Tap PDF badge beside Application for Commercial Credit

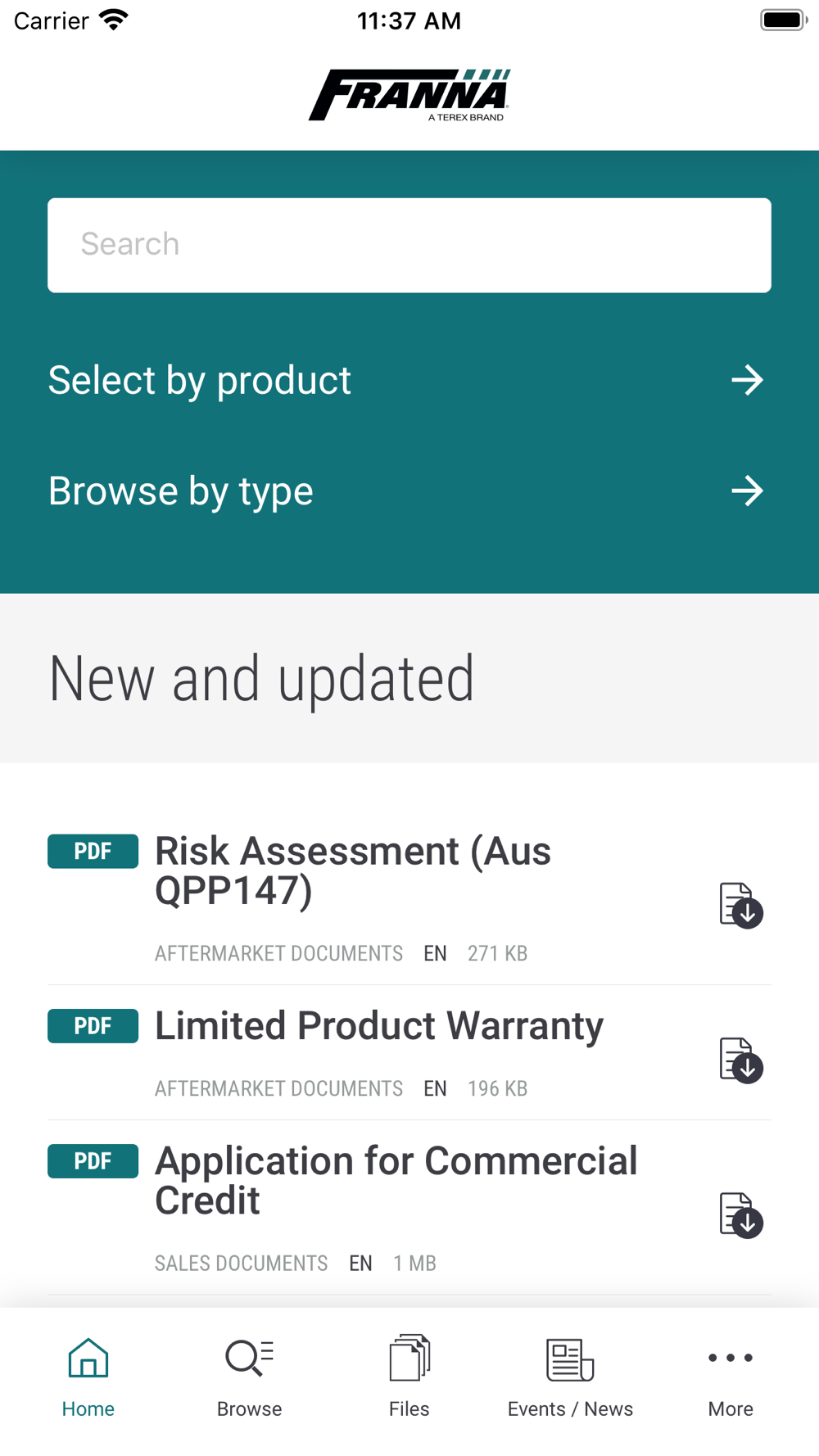(93, 1161)
